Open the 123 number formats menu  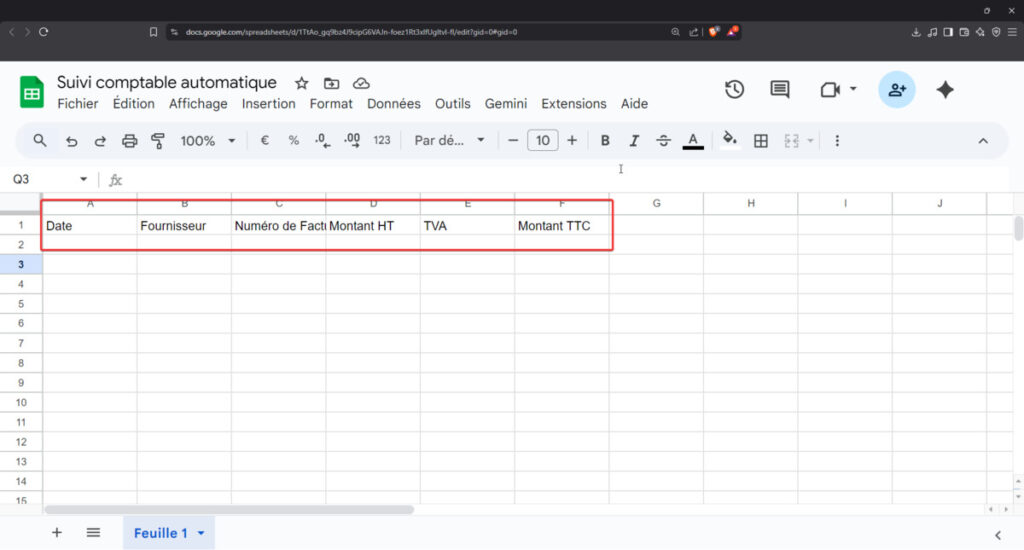(381, 140)
